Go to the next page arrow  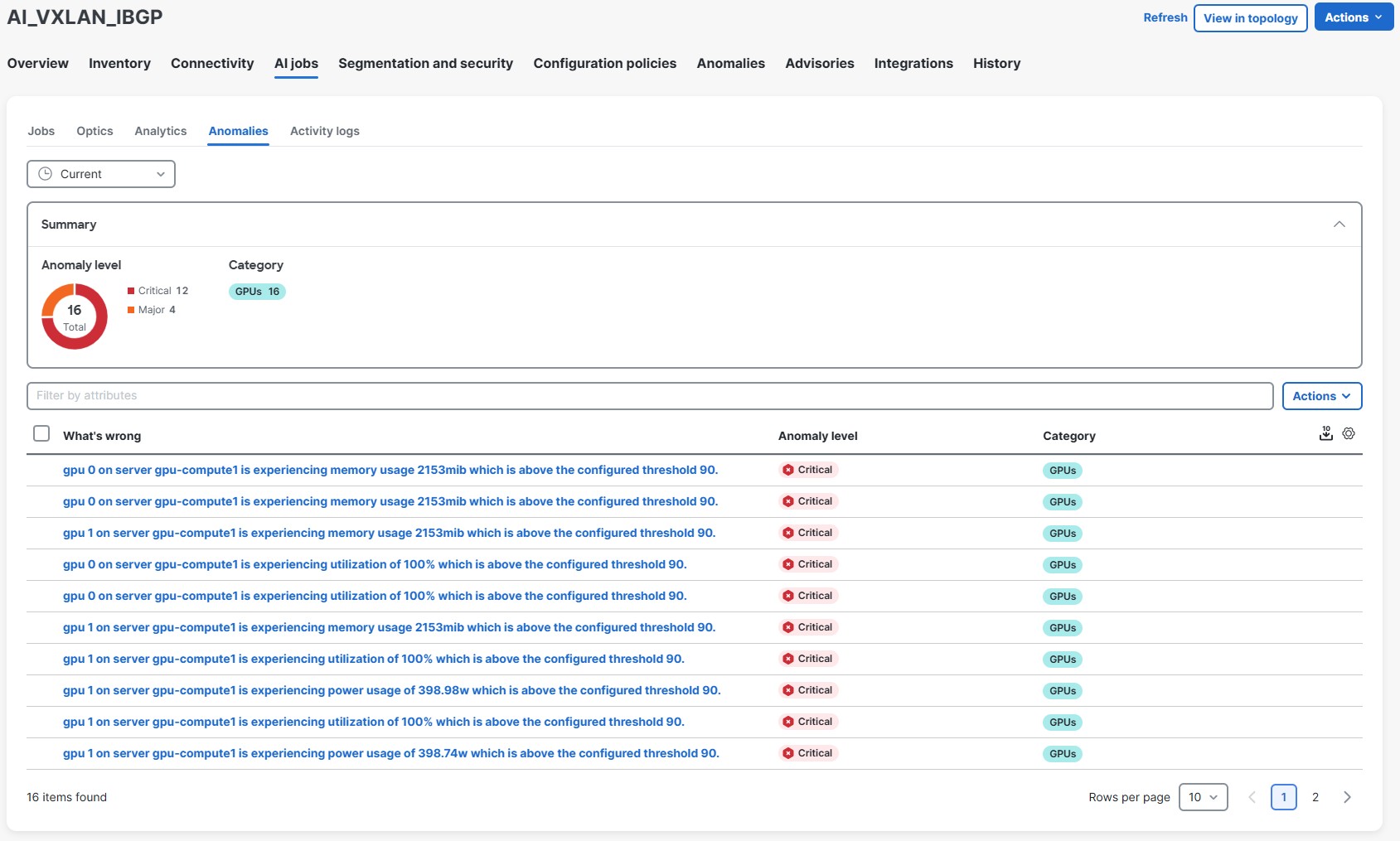point(1347,797)
